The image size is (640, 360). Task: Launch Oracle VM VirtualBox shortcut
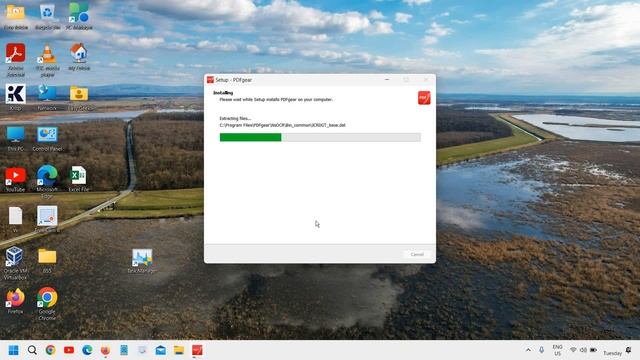(x=16, y=263)
